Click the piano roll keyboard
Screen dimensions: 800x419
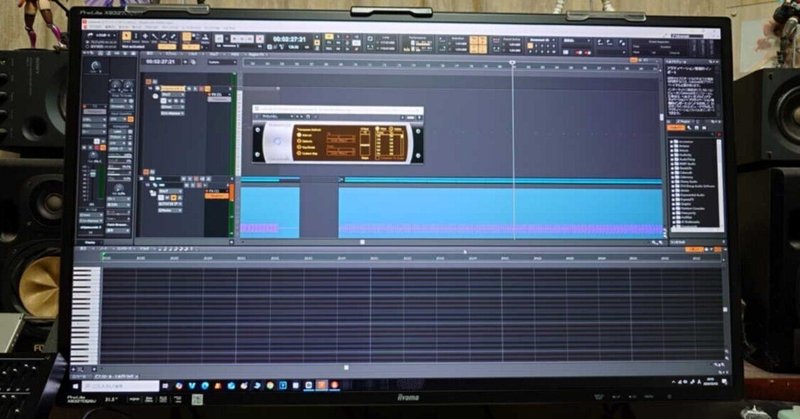pyautogui.click(x=86, y=315)
